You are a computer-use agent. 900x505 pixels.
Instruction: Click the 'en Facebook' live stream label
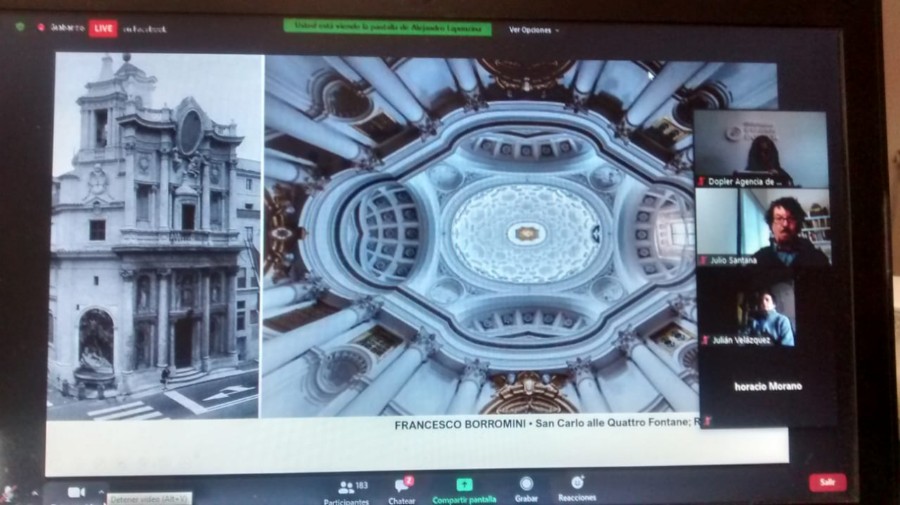pos(145,29)
